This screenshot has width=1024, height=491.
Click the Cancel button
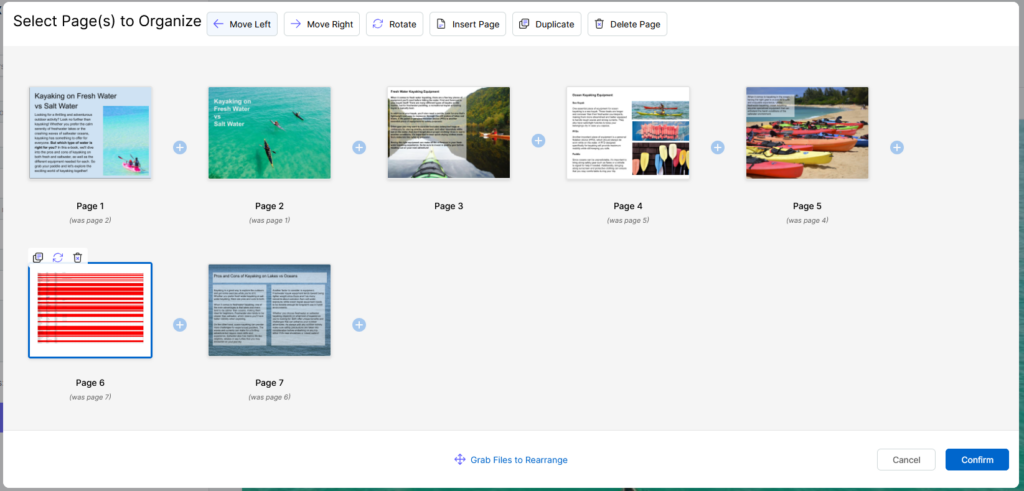tap(906, 460)
